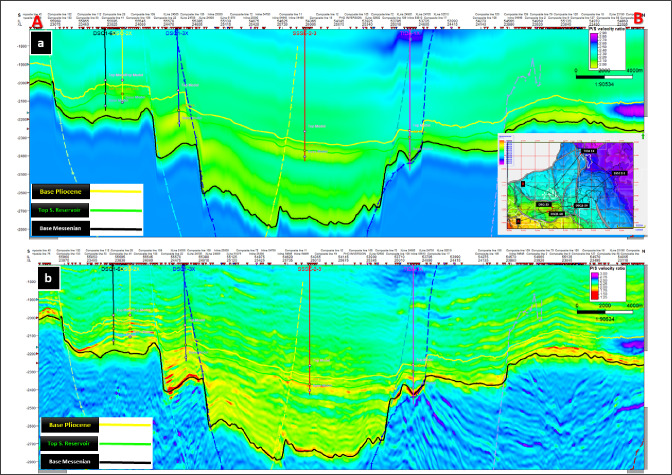
Task: Select Base Messenian legend entry in panel a
Action: (x=60, y=228)
